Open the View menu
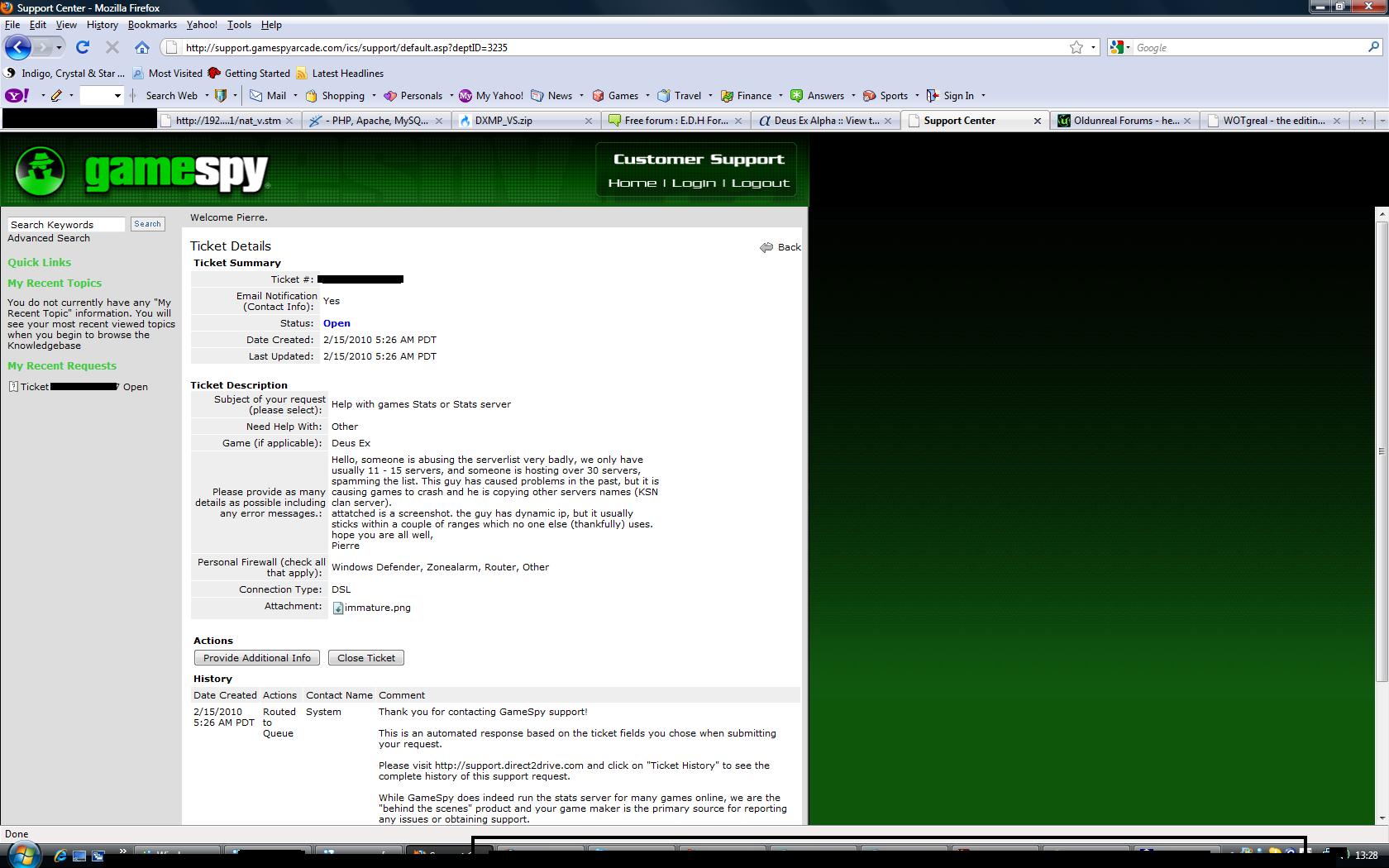1389x868 pixels. tap(66, 25)
